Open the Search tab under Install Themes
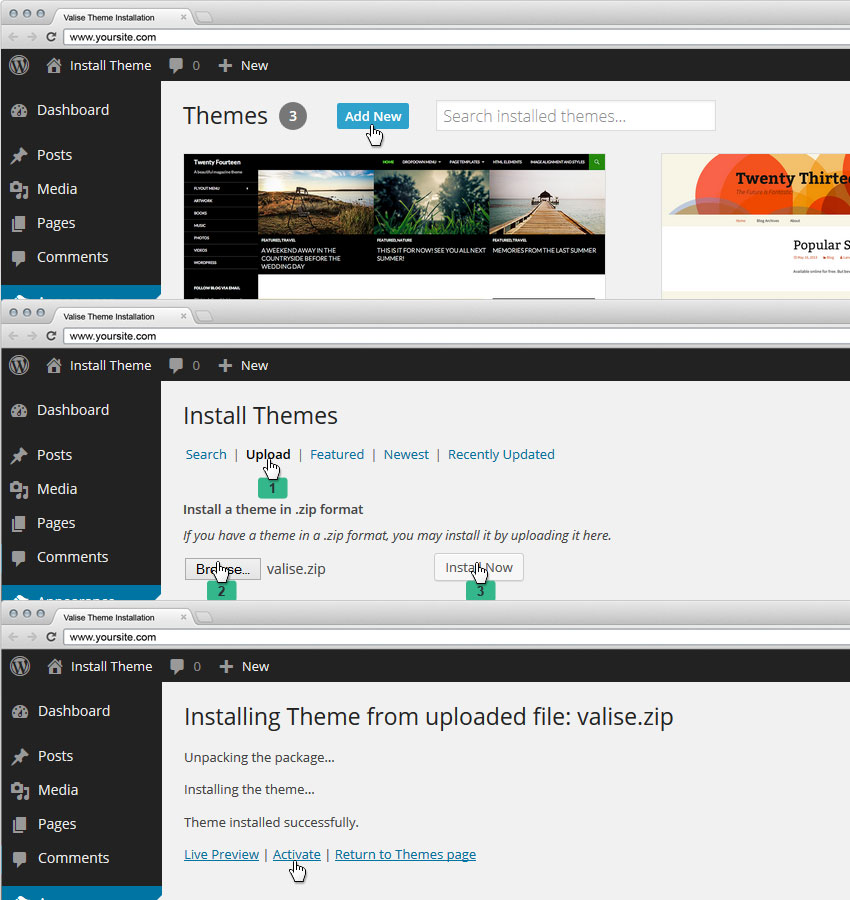Screen dimensions: 850x900 (x=206, y=455)
